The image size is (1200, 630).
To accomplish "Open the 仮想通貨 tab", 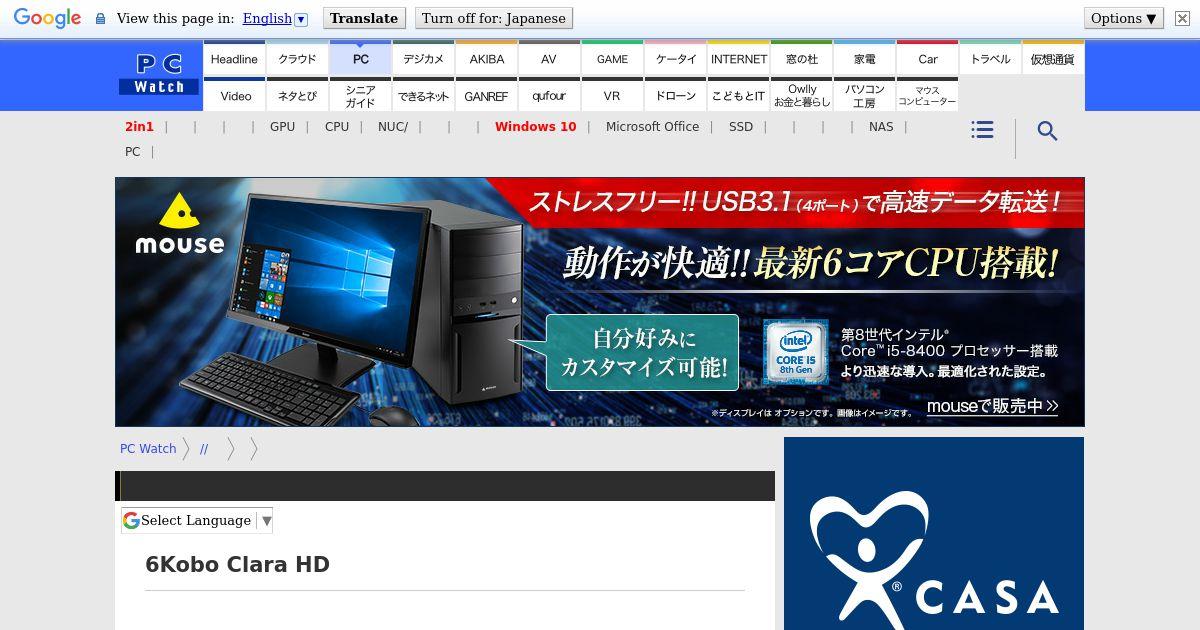I will point(1052,58).
